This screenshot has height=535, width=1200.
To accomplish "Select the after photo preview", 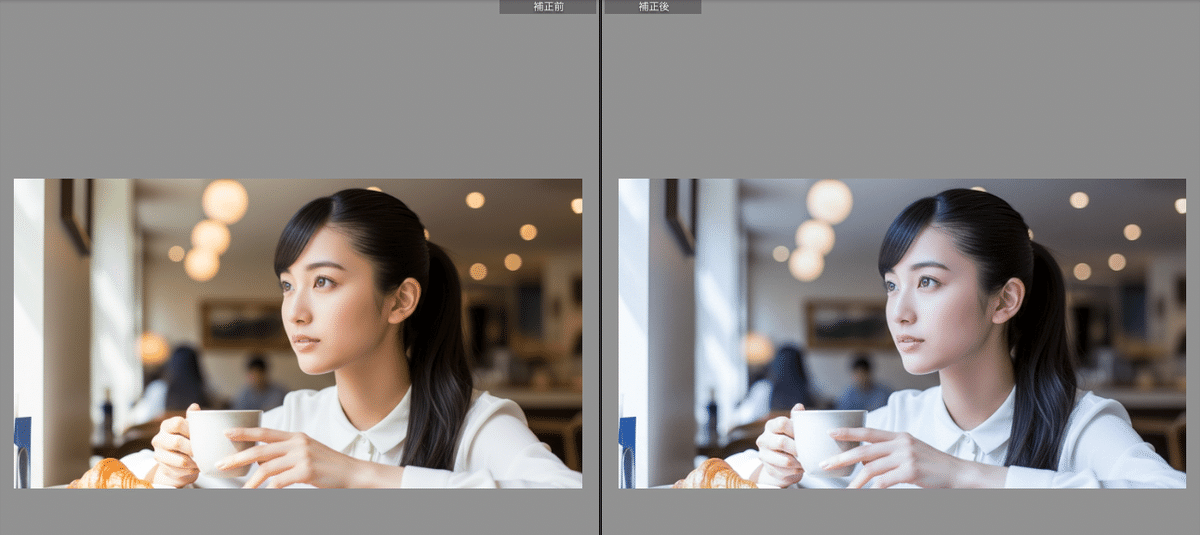I will [x=901, y=333].
